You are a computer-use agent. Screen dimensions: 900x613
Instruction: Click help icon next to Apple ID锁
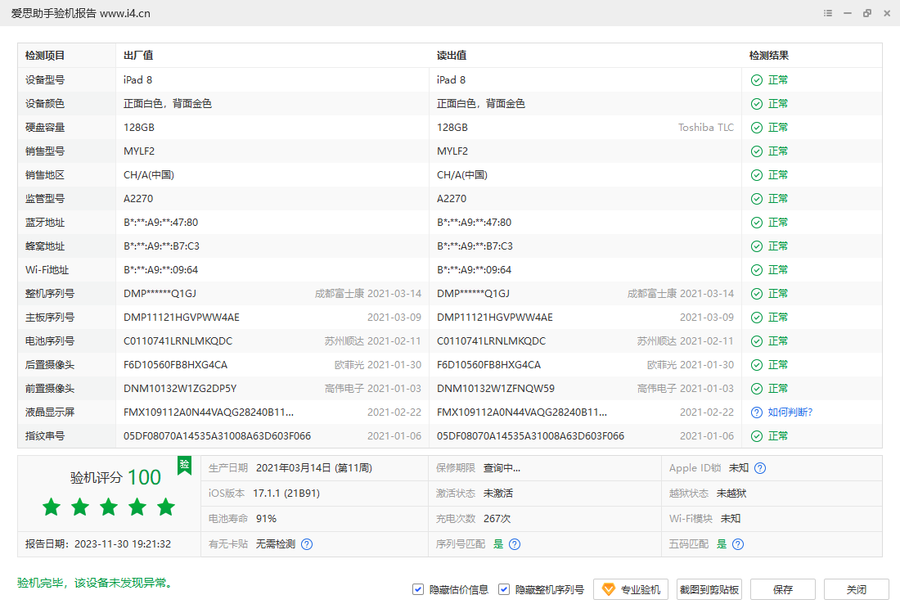(760, 468)
